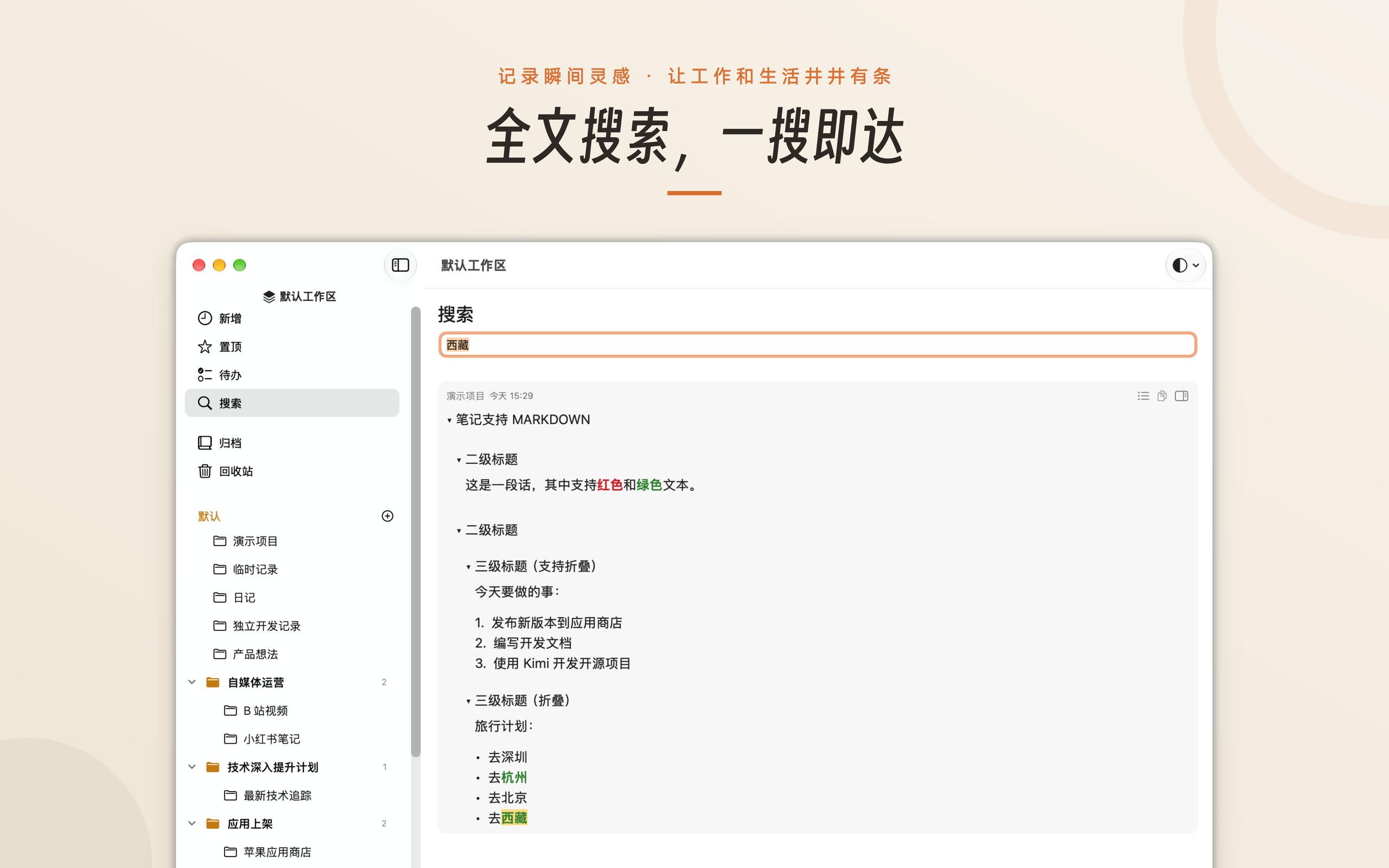Image resolution: width=1389 pixels, height=868 pixels.
Task: Collapse the 三级标题（支持折叠）triangle
Action: point(468,566)
